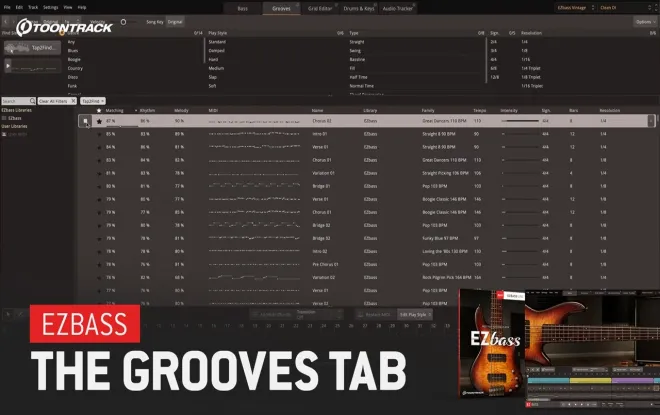
Task: Open the Edit menu
Action: (x=19, y=7)
